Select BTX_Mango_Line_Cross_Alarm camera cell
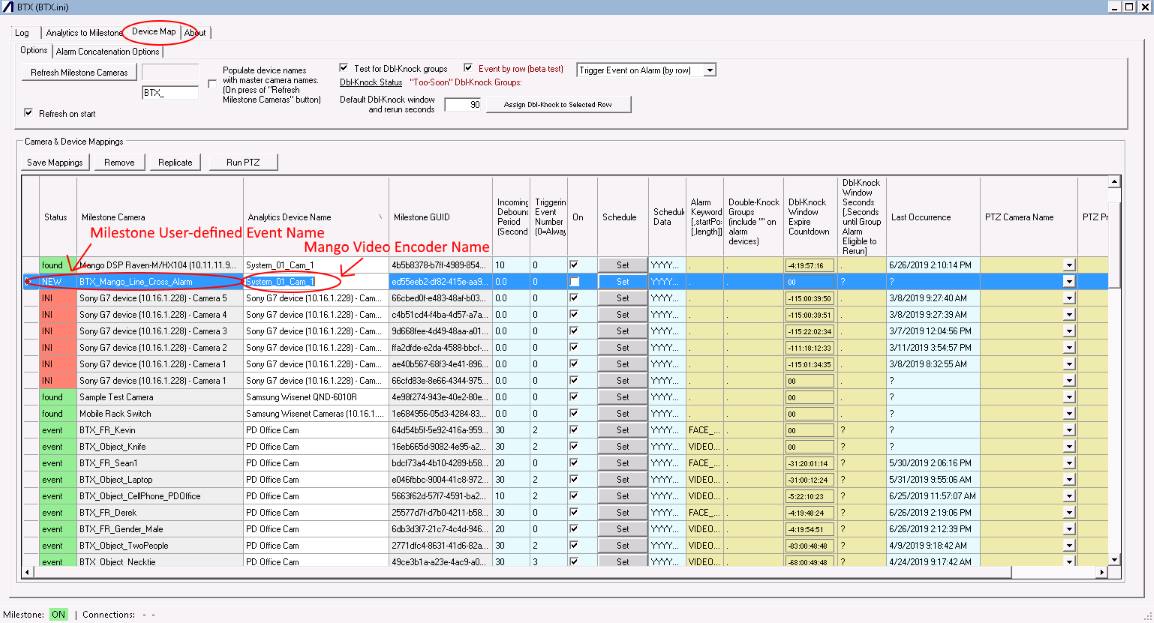 [160, 281]
